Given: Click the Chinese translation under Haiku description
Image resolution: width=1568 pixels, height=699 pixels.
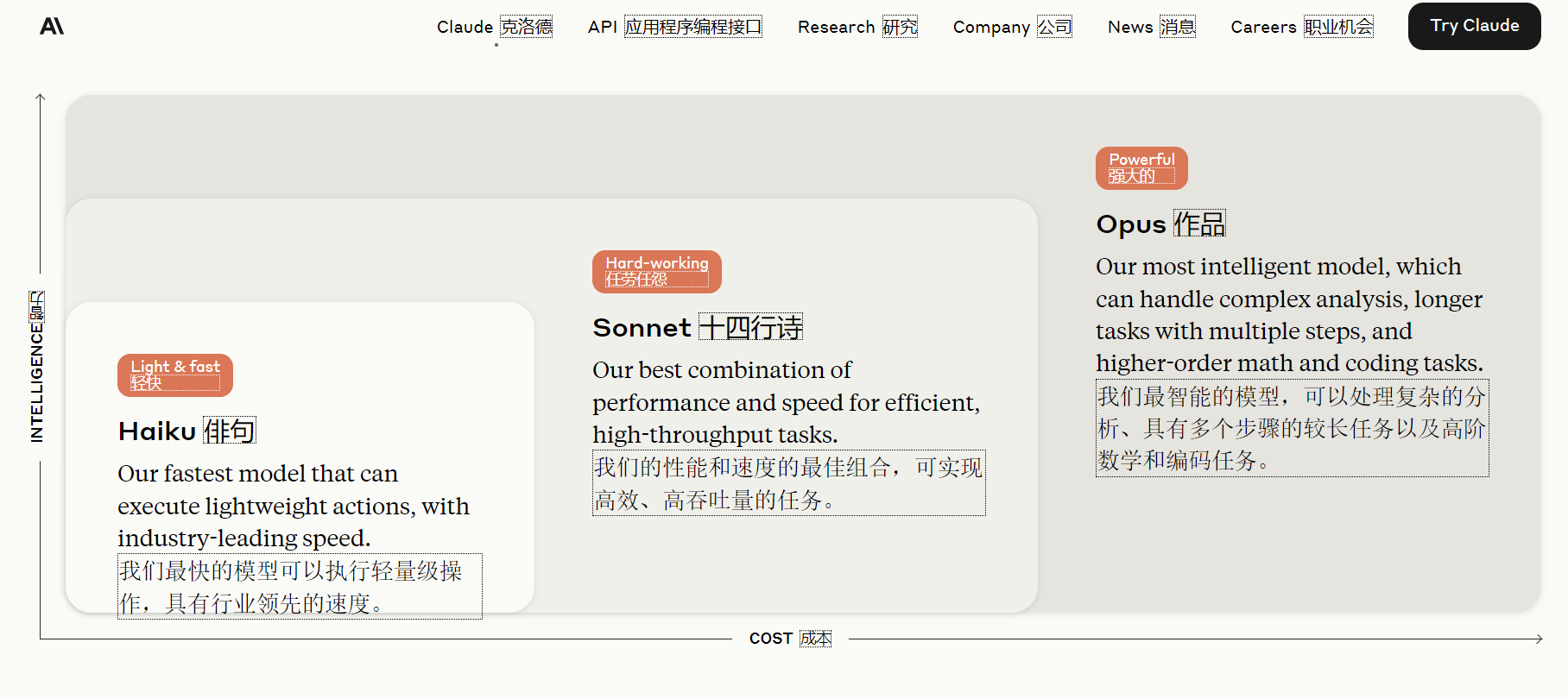Looking at the screenshot, I should (300, 587).
